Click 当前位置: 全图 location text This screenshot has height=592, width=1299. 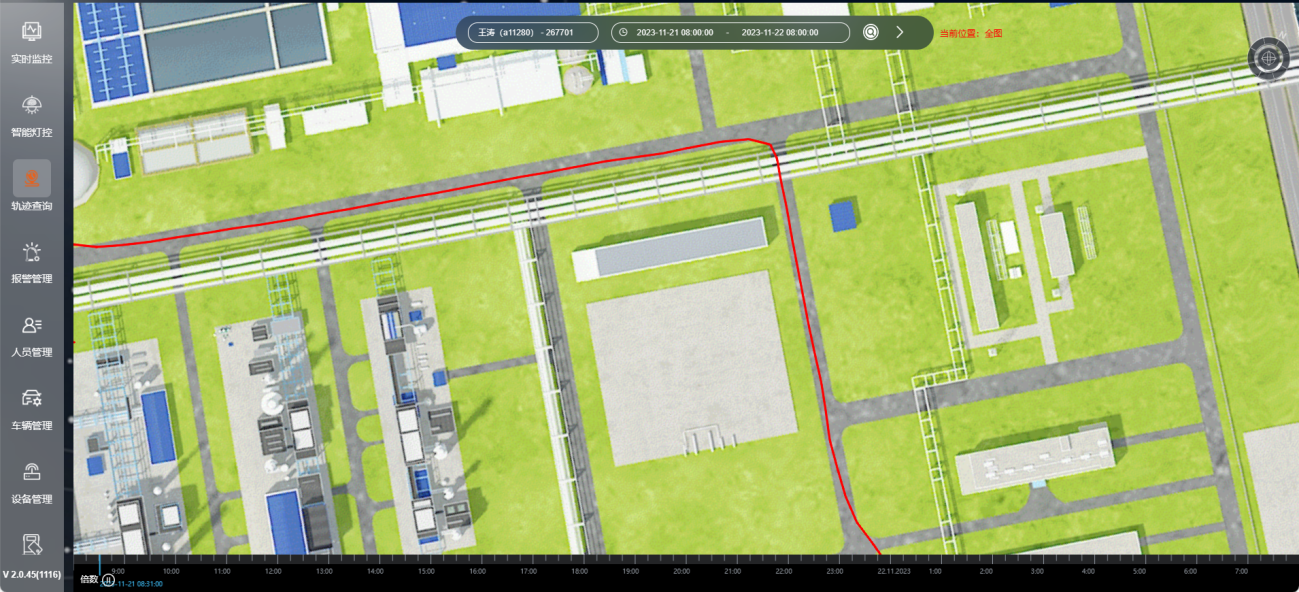click(970, 33)
